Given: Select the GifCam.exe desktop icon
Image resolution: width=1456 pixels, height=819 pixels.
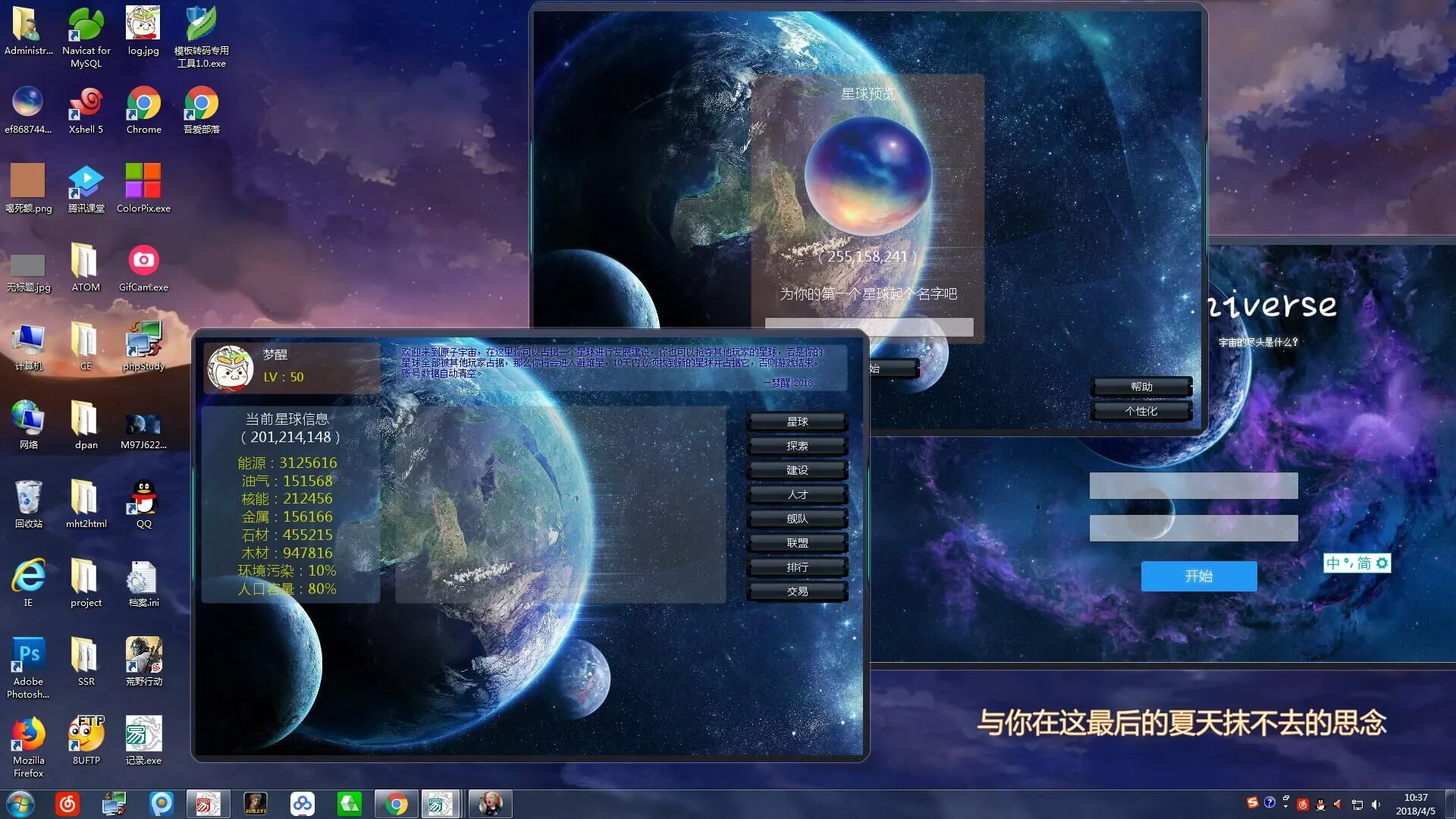Looking at the screenshot, I should tap(143, 268).
